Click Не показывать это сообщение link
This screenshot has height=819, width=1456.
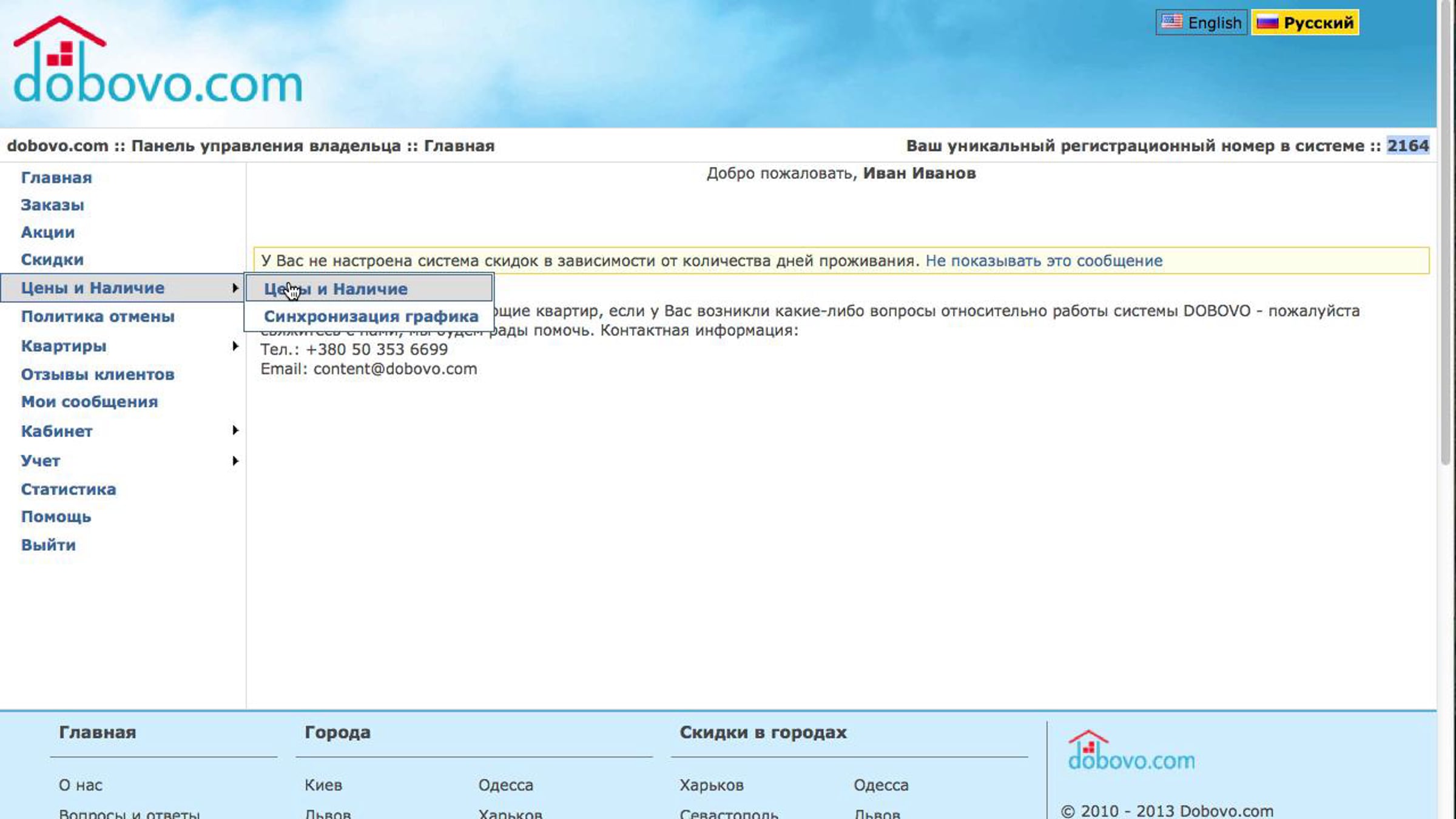tap(1044, 261)
